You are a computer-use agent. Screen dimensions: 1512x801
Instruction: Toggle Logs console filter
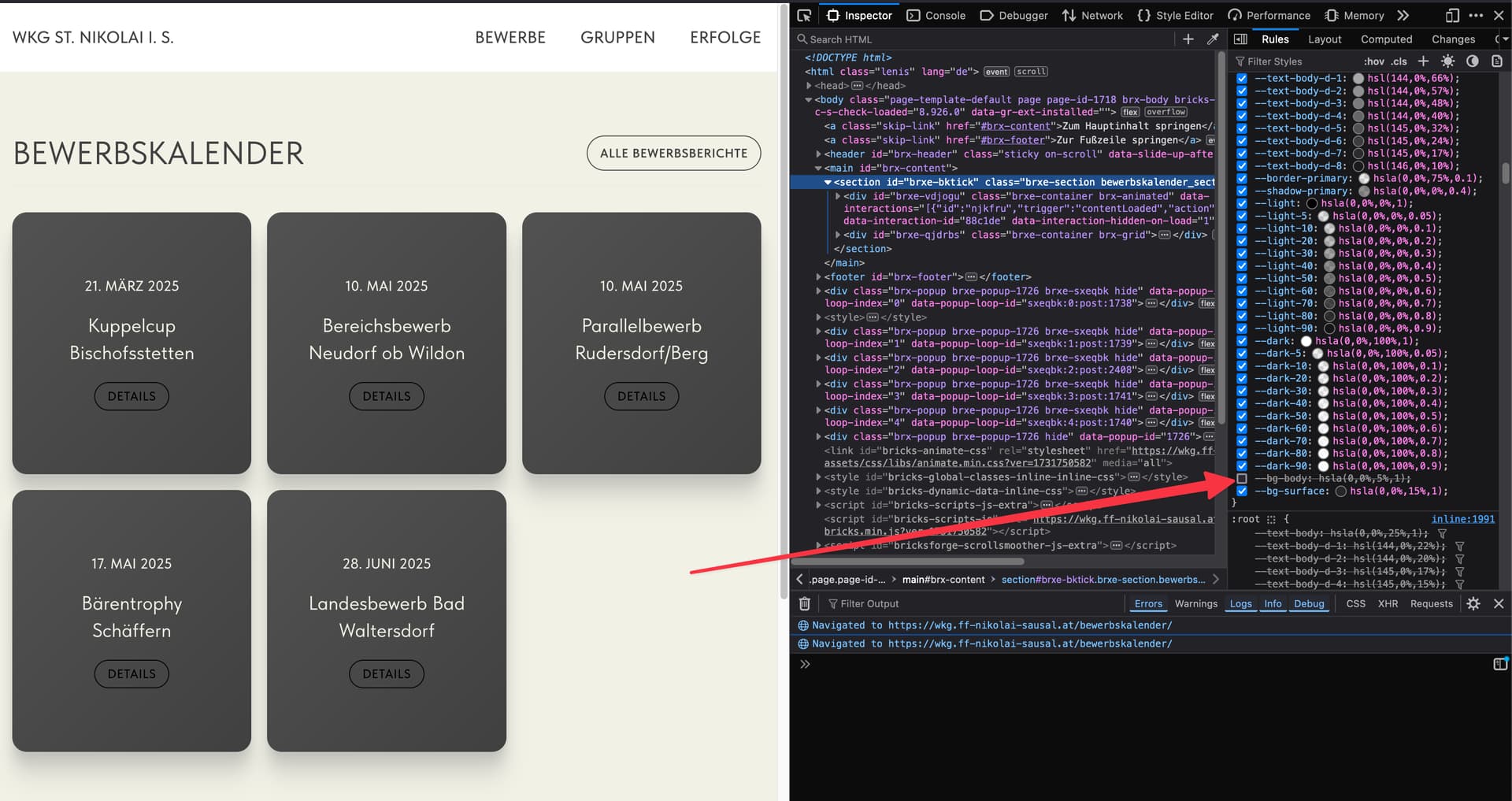coord(1240,604)
